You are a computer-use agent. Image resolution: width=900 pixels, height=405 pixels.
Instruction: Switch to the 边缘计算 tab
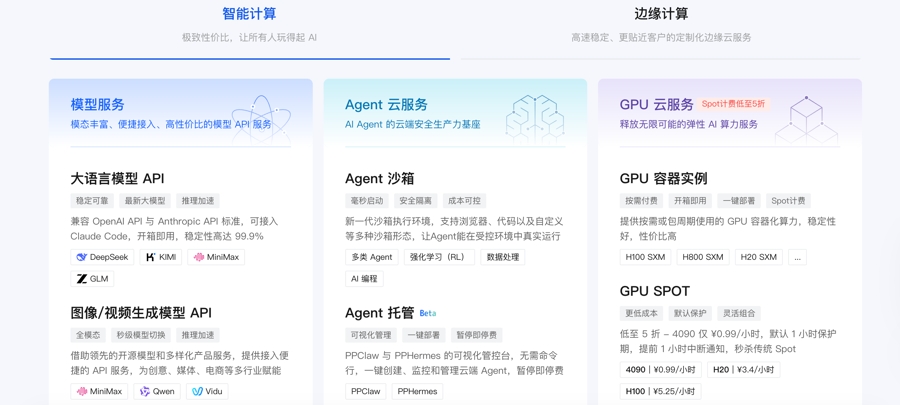661,14
